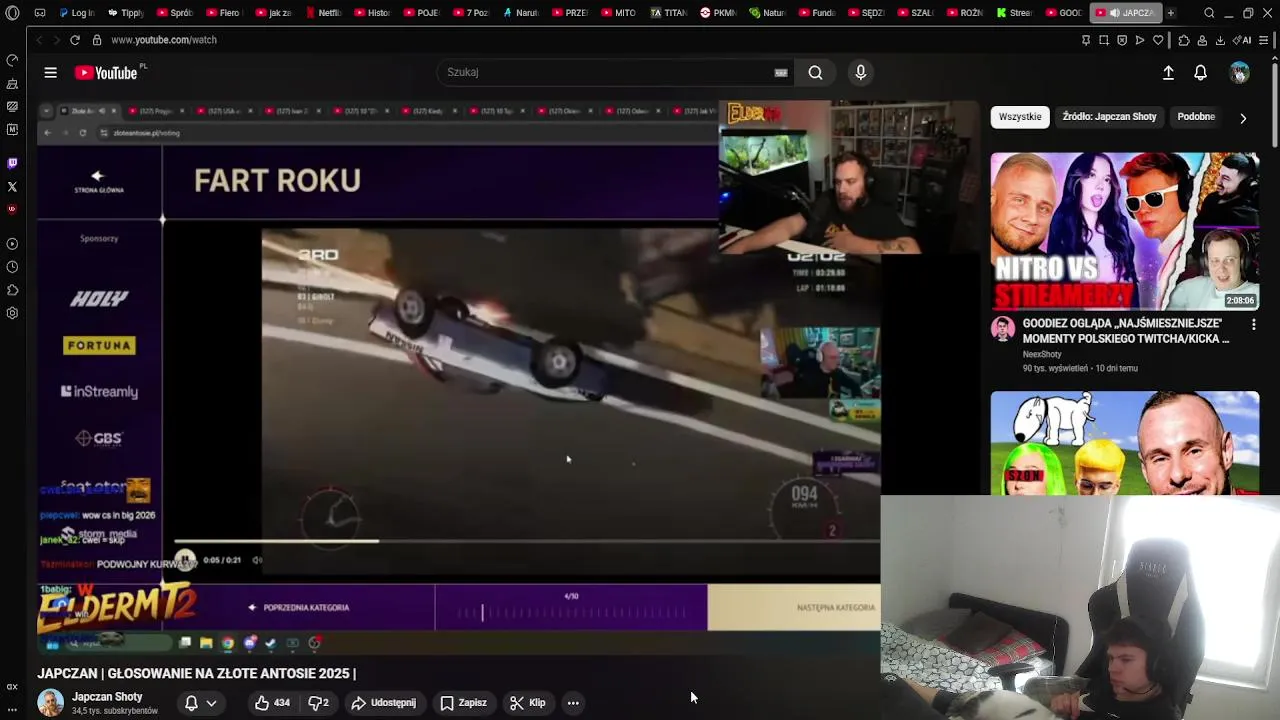
Task: Go back with the browser back arrow
Action: tap(39, 40)
